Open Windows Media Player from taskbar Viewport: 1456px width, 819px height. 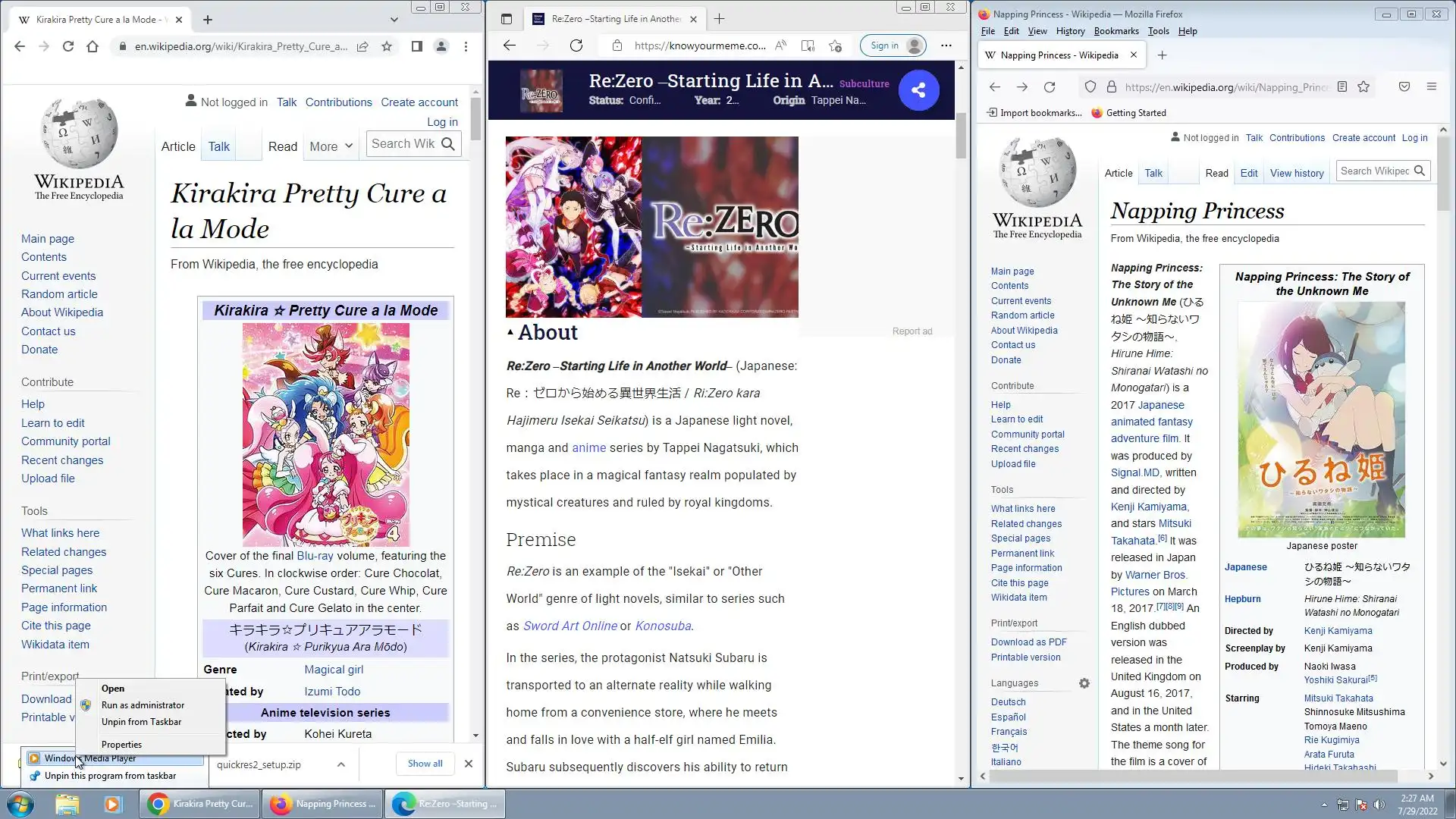112,804
